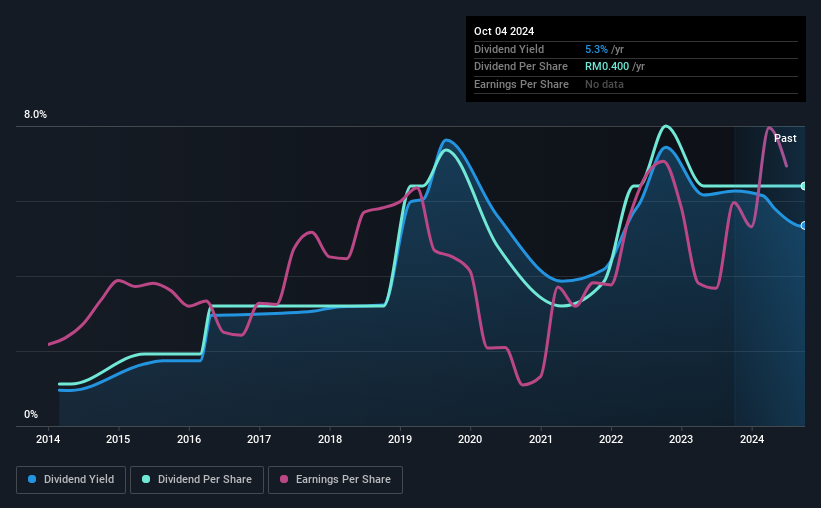Click the 2019 x-axis label
821x508 pixels.
point(400,439)
